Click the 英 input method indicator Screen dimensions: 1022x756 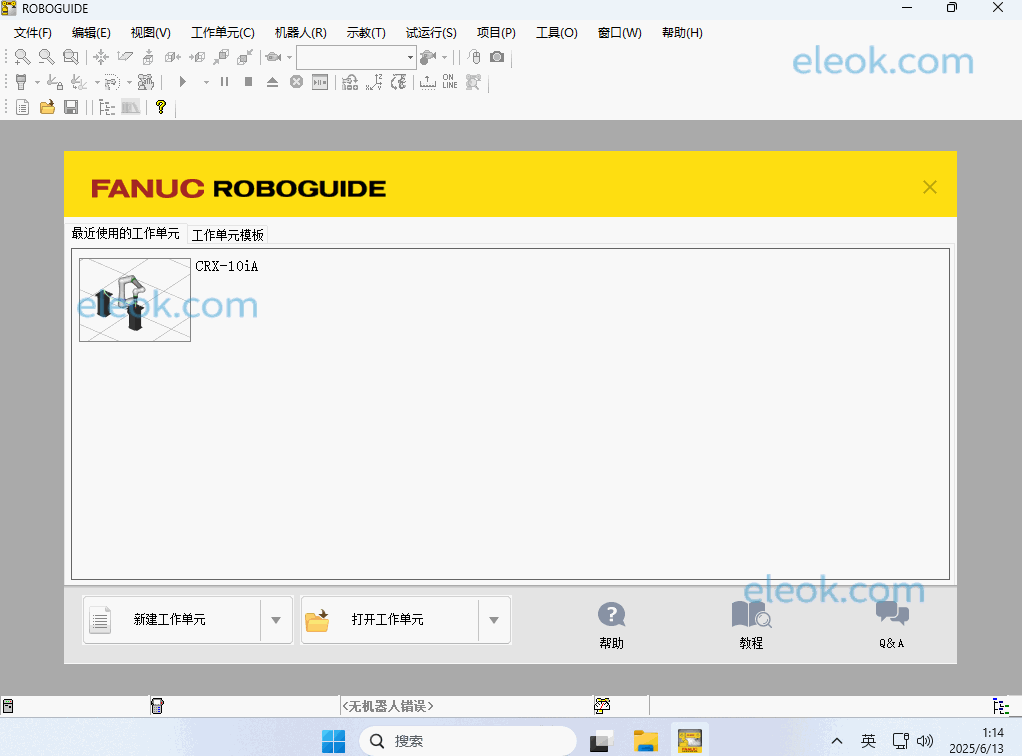(x=868, y=741)
